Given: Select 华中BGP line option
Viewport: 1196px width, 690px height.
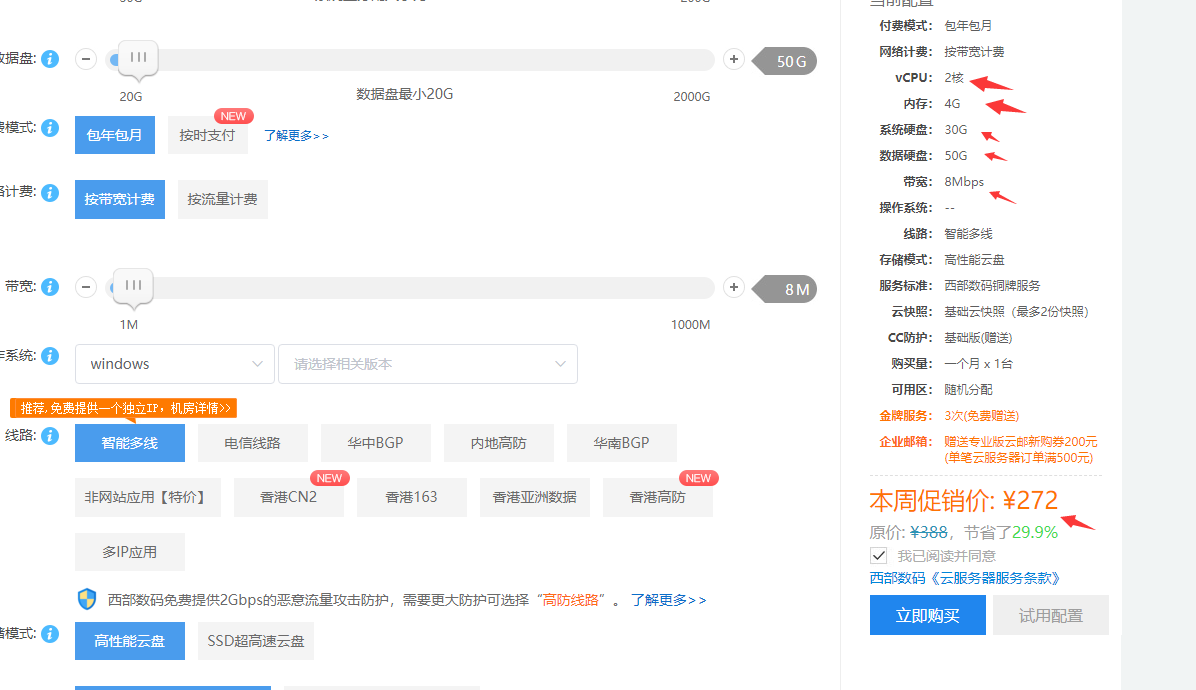Looking at the screenshot, I should (375, 443).
